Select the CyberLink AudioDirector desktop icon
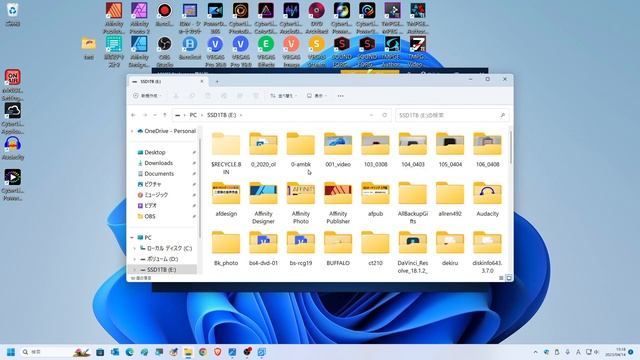This screenshot has height=360, width=640. tap(291, 18)
